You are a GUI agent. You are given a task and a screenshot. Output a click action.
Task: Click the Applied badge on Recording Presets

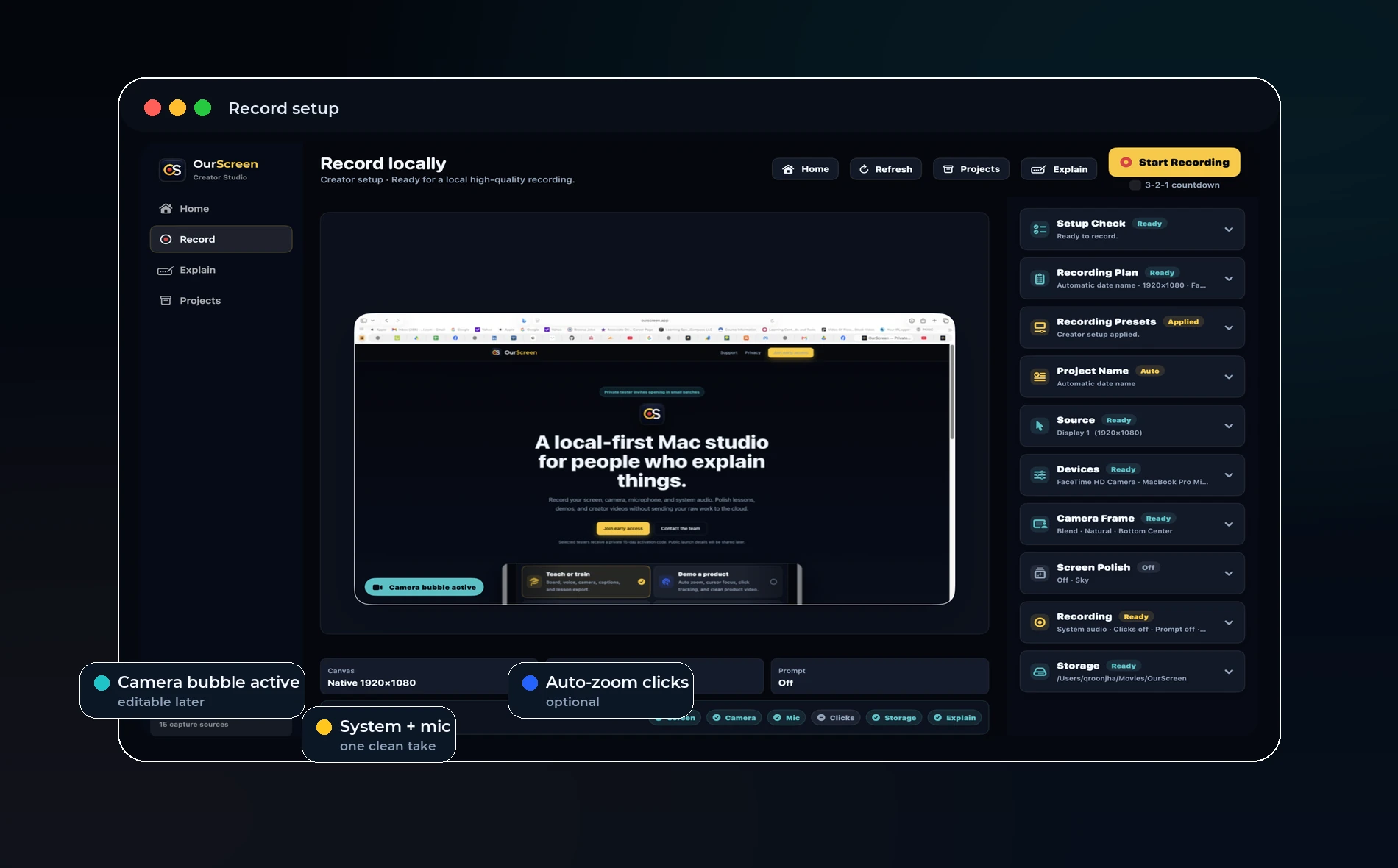[1183, 322]
